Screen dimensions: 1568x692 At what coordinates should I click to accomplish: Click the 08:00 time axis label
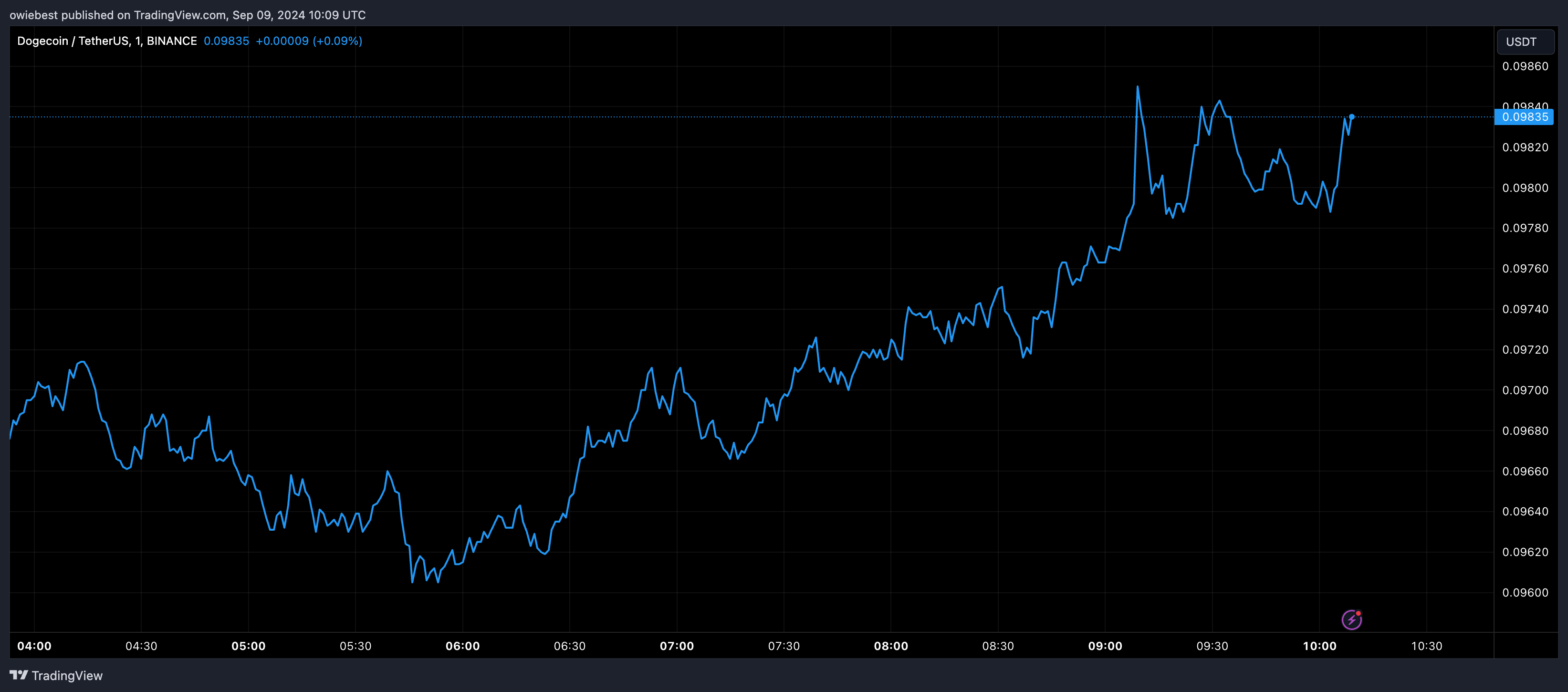coord(891,646)
